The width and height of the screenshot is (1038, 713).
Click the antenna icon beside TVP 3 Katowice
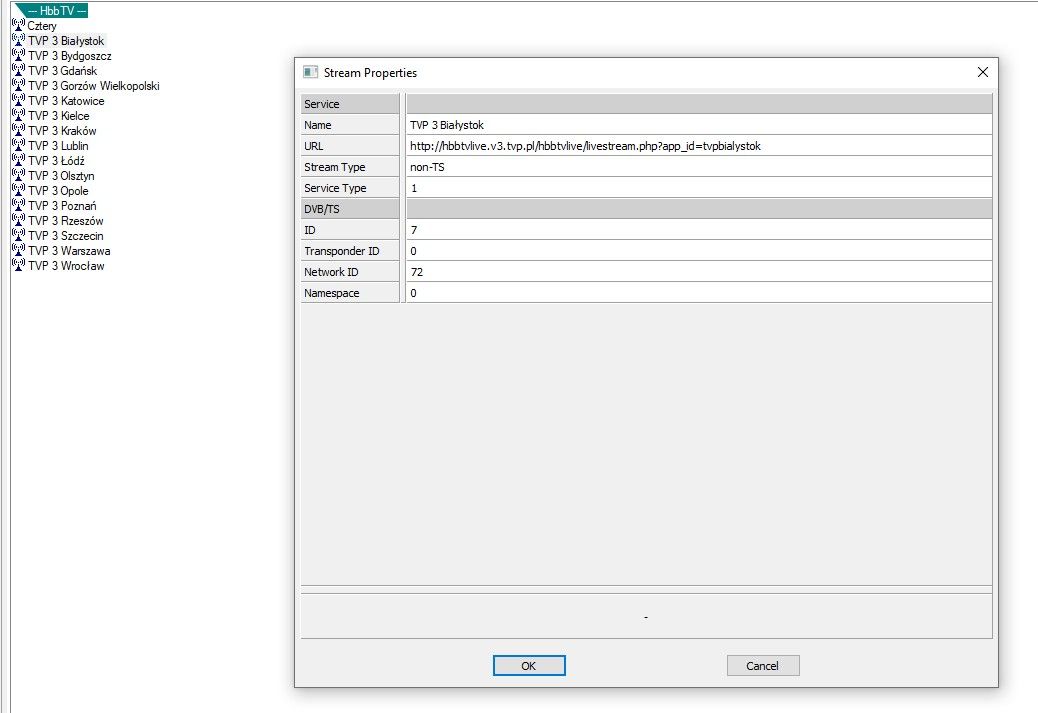[x=19, y=101]
